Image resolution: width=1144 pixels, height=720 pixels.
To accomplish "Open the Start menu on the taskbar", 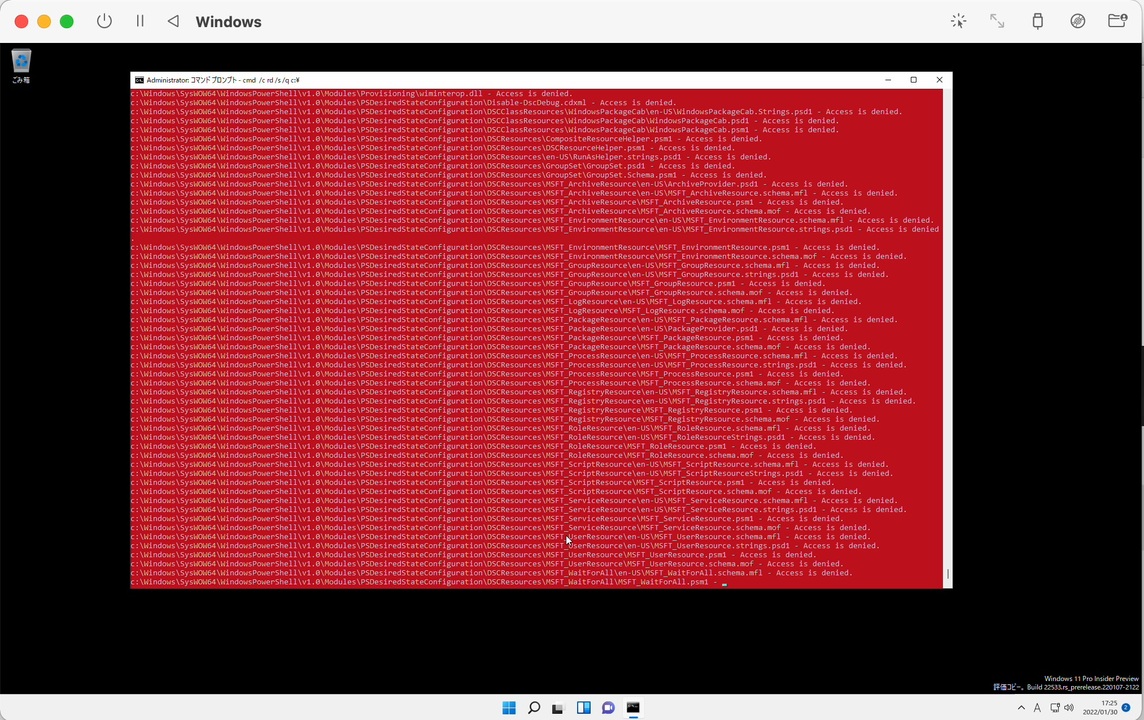I will click(x=509, y=708).
